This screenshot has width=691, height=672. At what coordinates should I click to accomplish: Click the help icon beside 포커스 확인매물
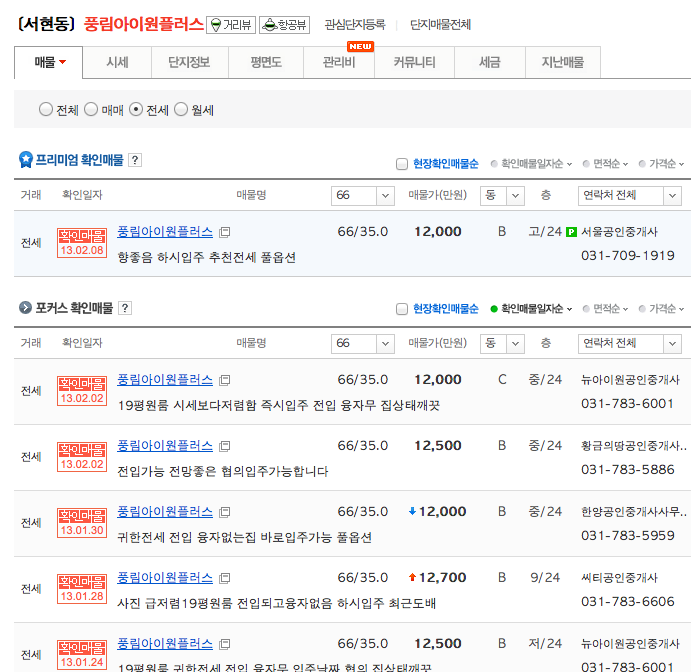pos(125,308)
